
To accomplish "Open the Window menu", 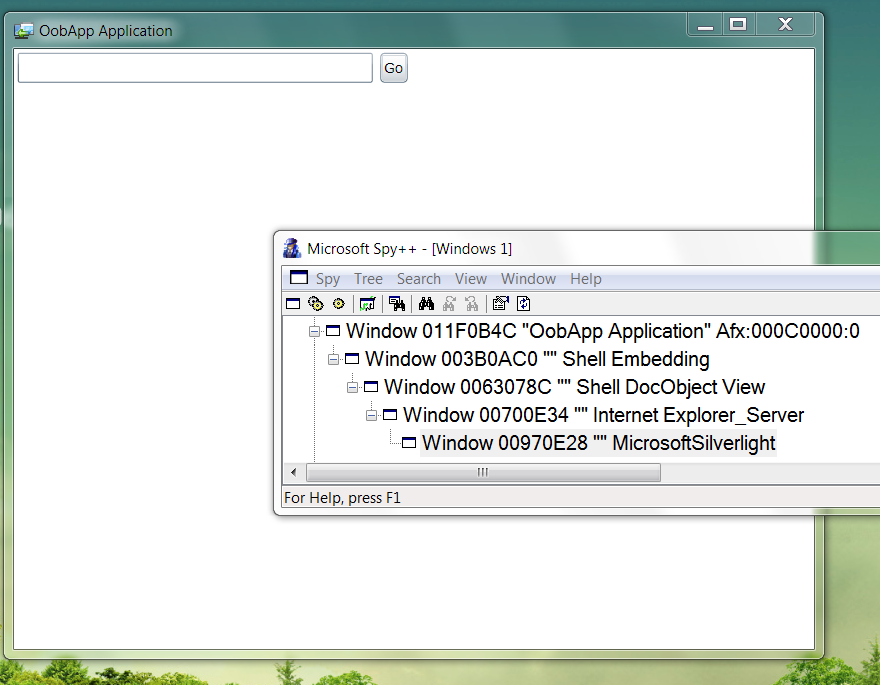I will coord(528,279).
